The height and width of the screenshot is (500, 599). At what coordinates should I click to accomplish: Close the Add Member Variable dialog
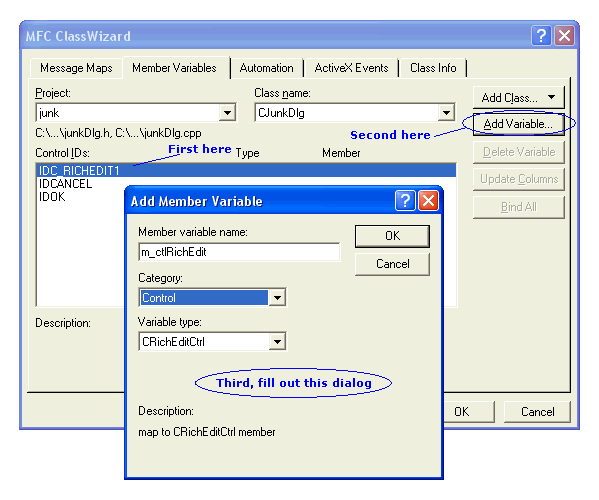429,201
